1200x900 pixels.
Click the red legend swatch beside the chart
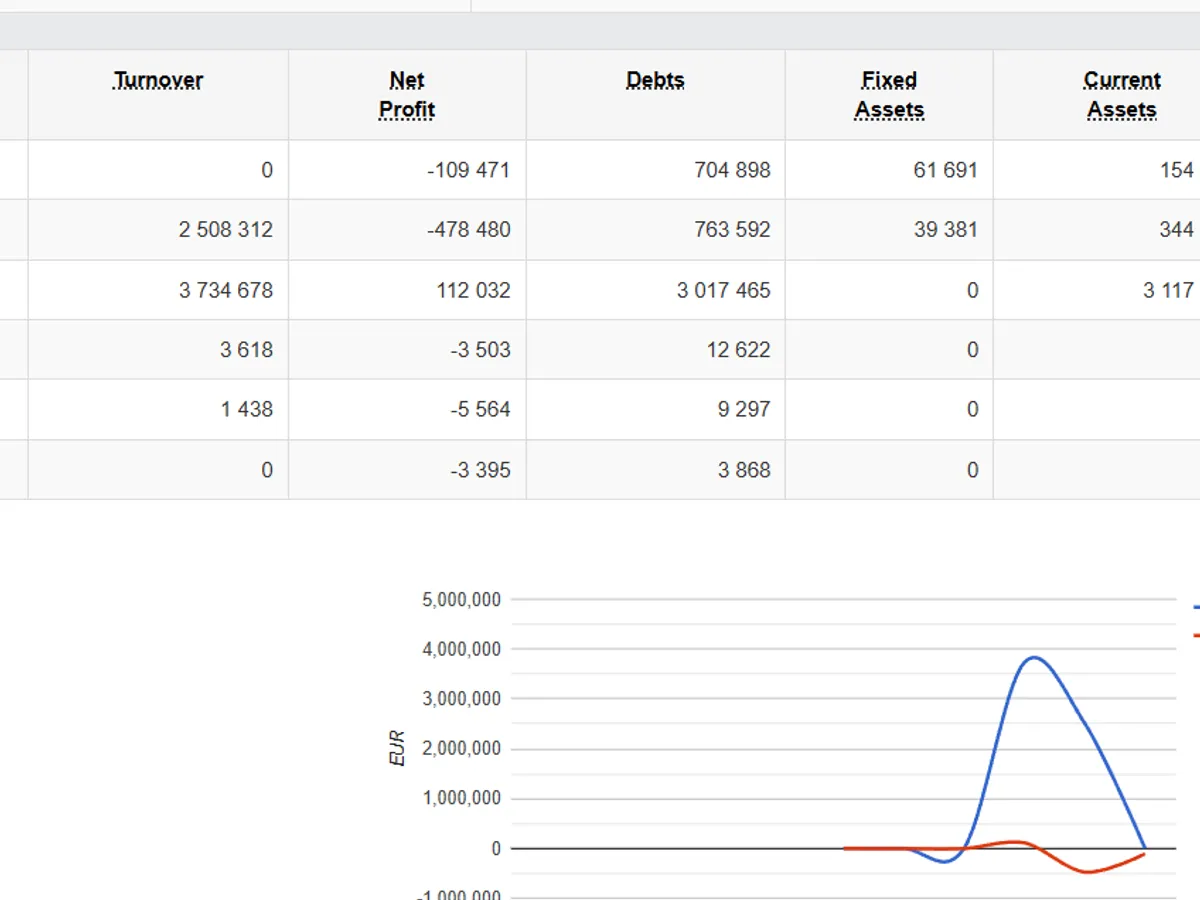(1195, 635)
